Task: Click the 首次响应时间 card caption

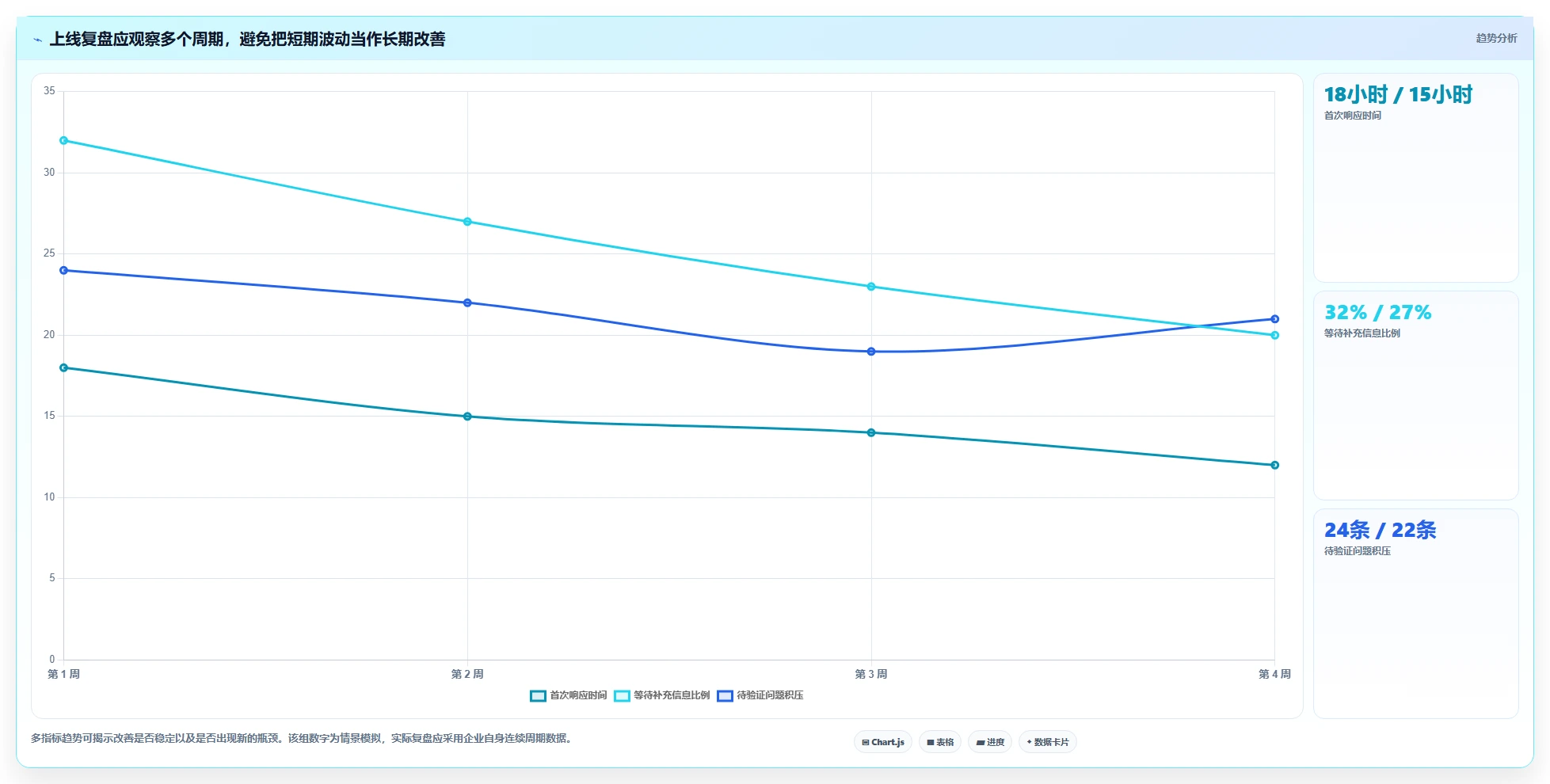Action: click(x=1353, y=116)
